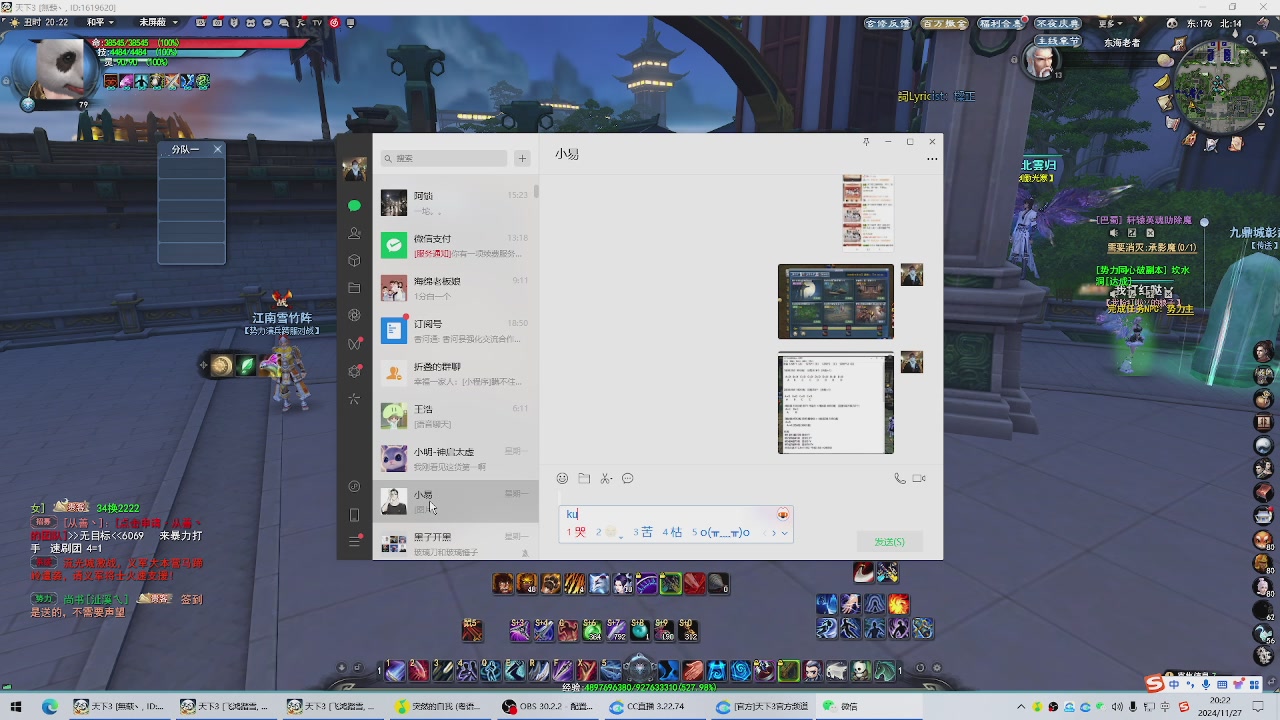
Task: Open the WeChat Channels butterfly icon
Action: point(354,343)
